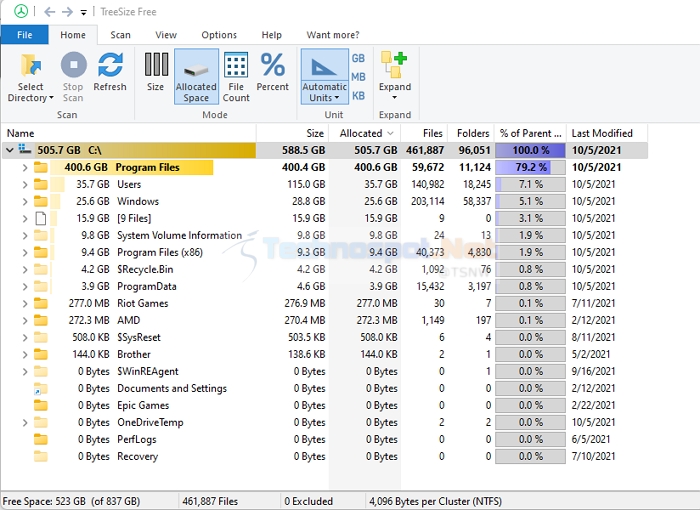The height and width of the screenshot is (510, 700).
Task: Switch to File Count mode
Action: pos(236,77)
